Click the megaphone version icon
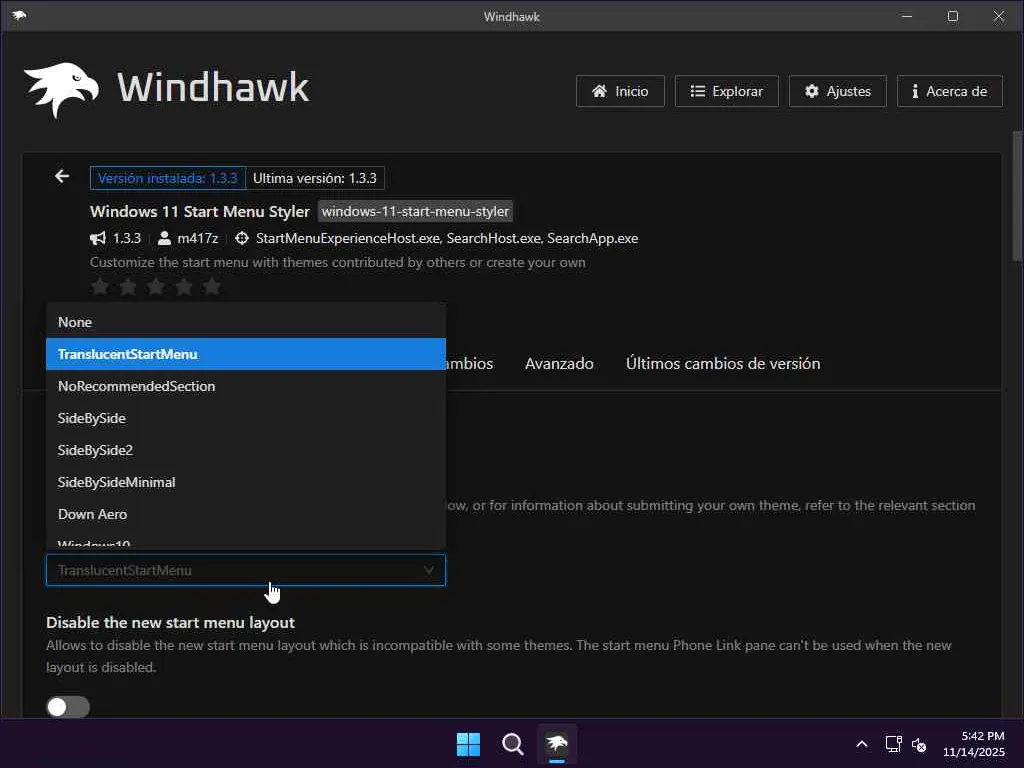This screenshot has height=768, width=1024. click(x=98, y=238)
